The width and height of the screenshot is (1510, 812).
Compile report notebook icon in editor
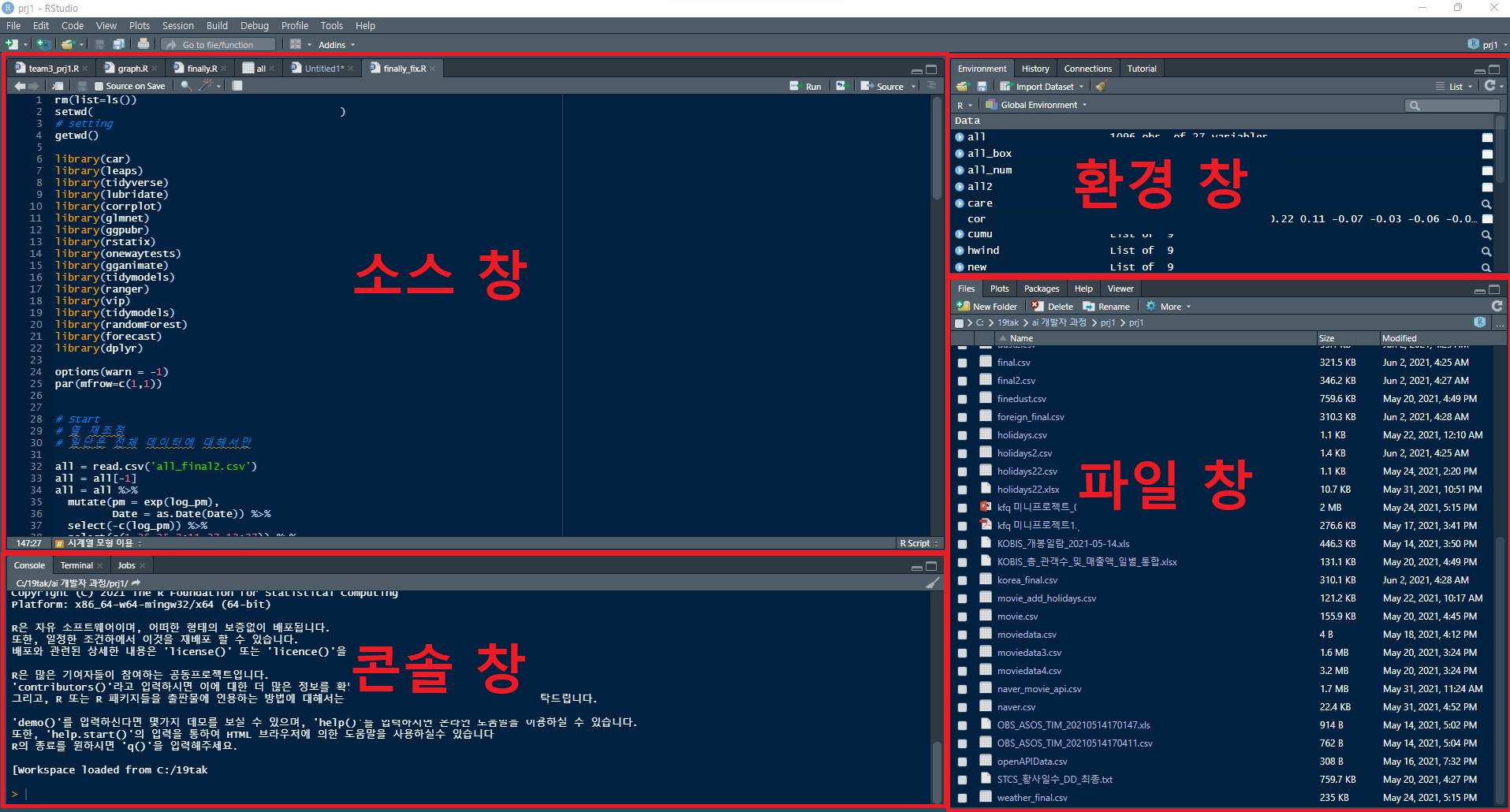click(x=237, y=86)
